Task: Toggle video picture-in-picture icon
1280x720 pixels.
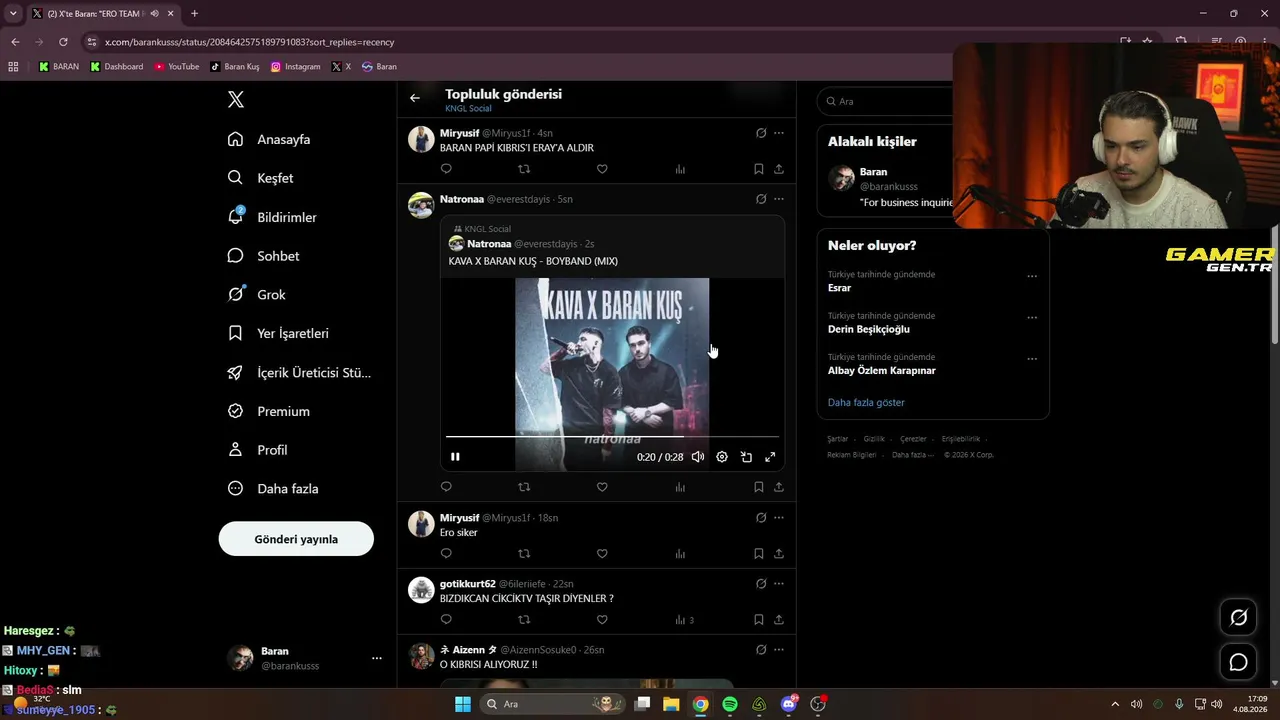Action: (746, 457)
